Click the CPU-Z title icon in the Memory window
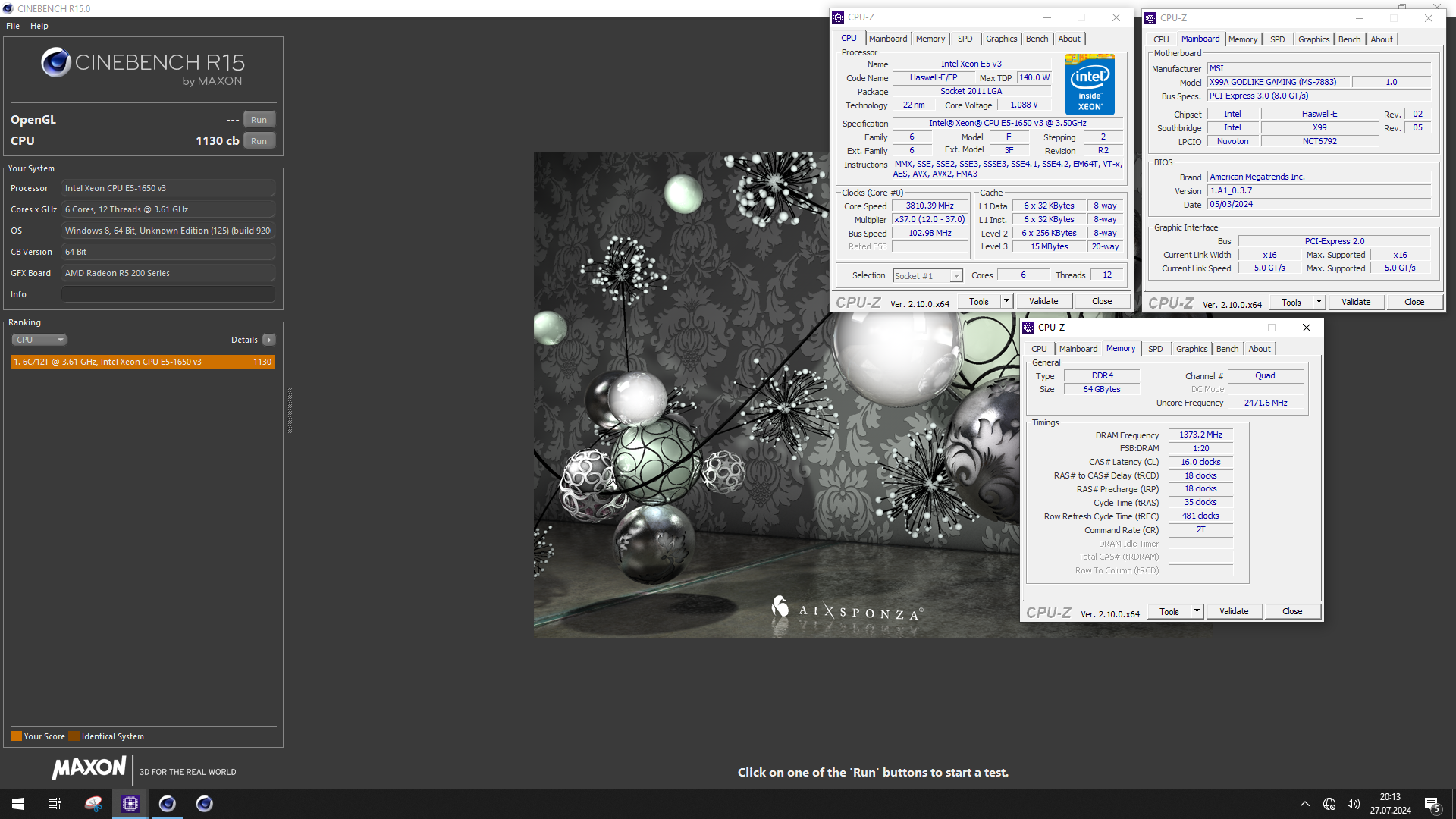This screenshot has width=1456, height=819. (1028, 328)
